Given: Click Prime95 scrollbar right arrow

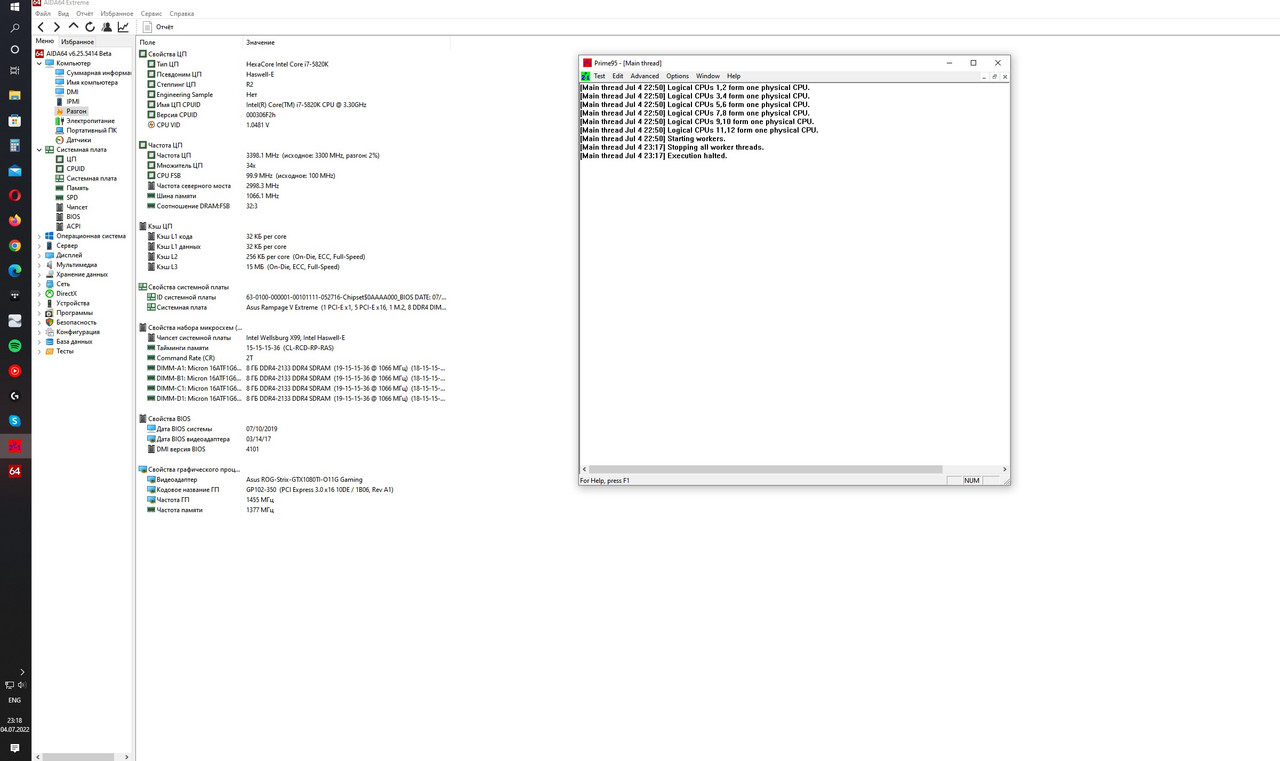Looking at the screenshot, I should (1005, 469).
